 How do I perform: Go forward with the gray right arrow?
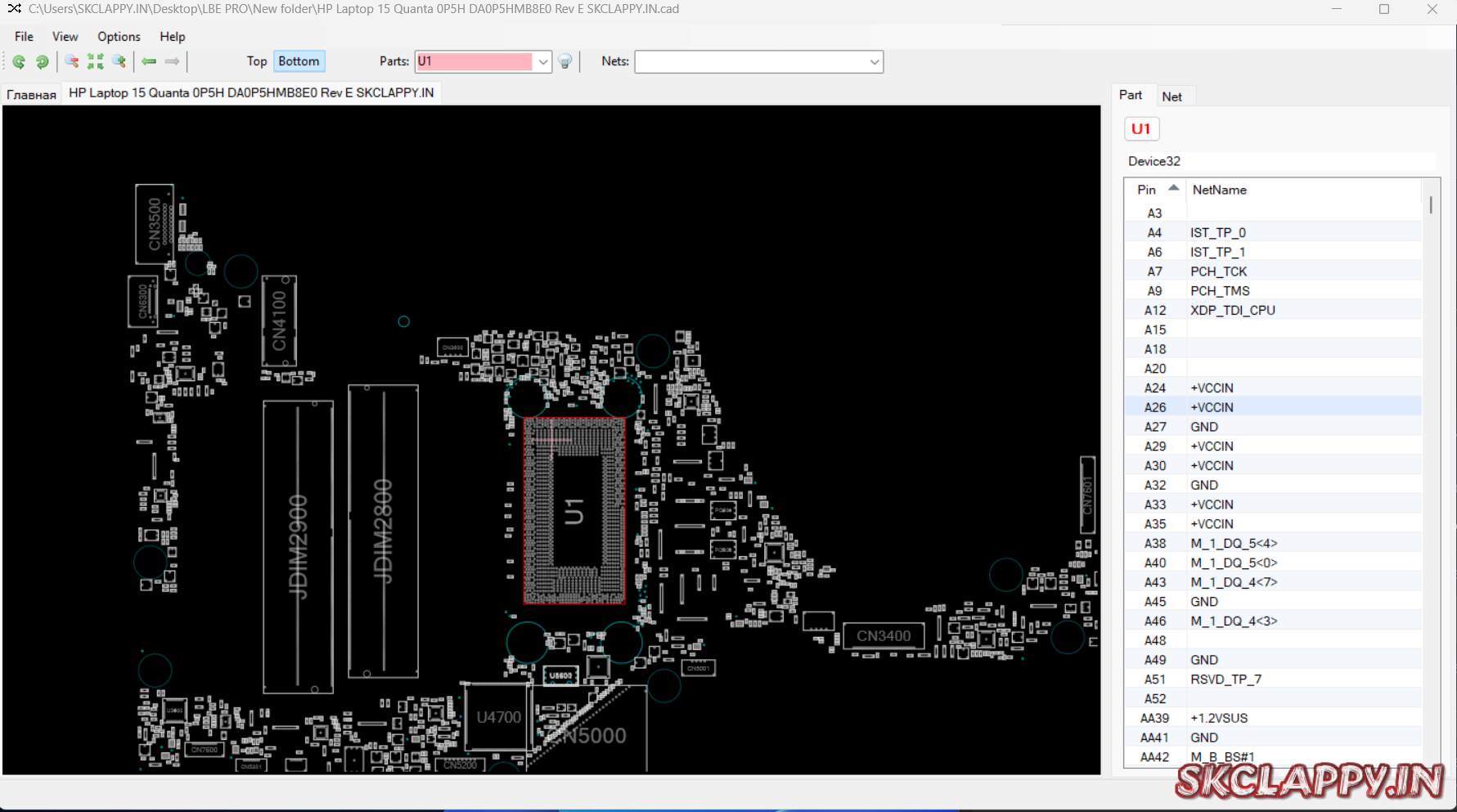click(x=172, y=61)
